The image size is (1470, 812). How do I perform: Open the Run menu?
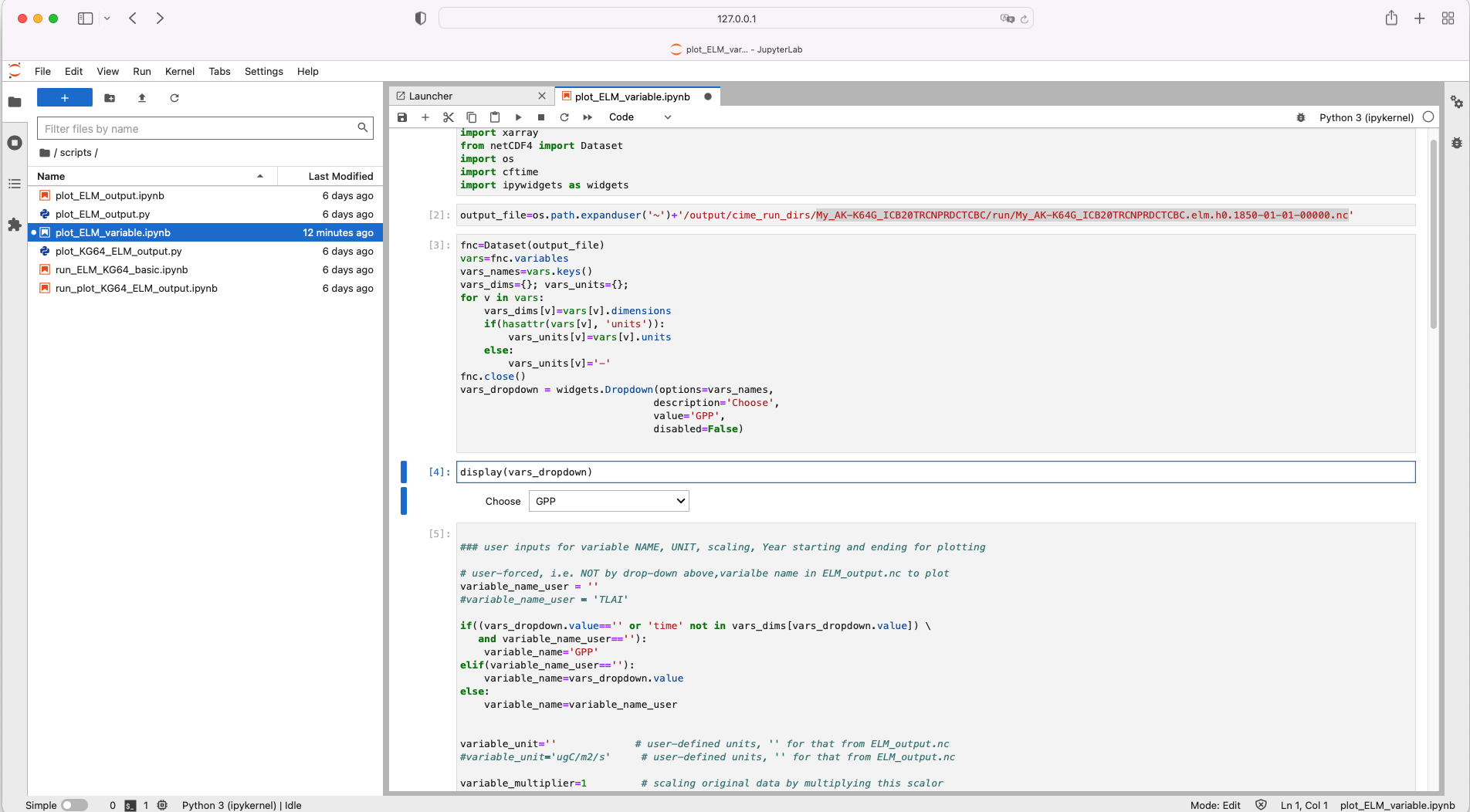coord(142,71)
